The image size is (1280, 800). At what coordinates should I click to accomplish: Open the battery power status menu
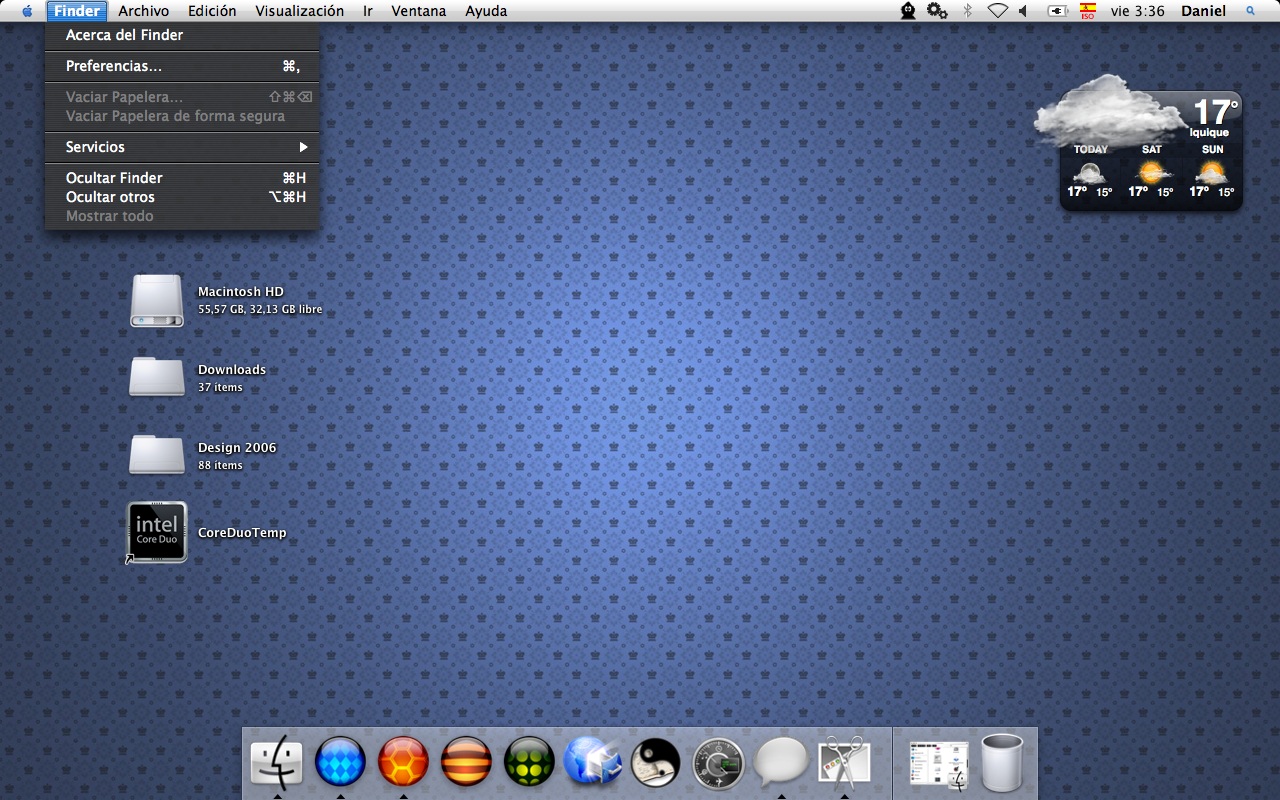pyautogui.click(x=1056, y=11)
